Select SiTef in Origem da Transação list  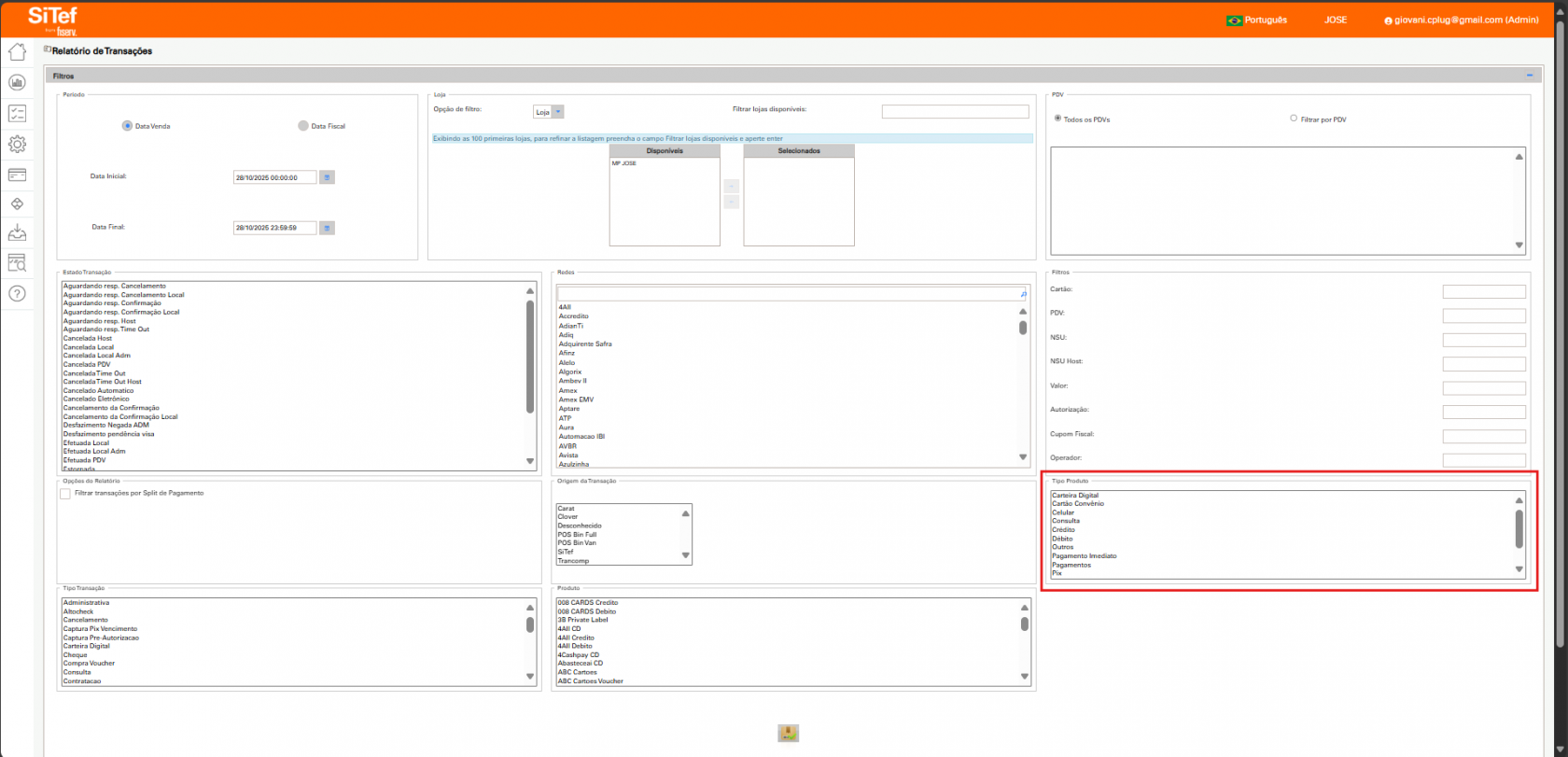coord(566,552)
